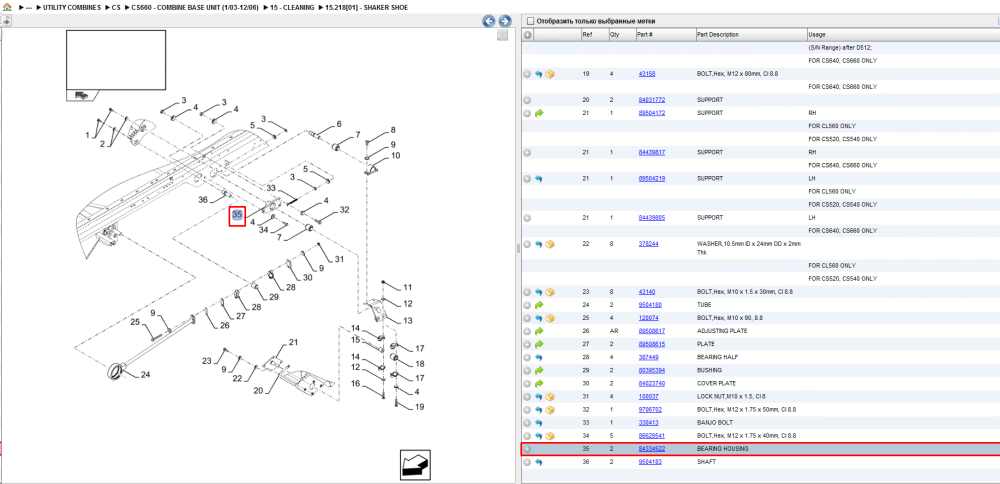
Task: Toggle the gray circle for BEARING HOUSING row
Action: coord(527,449)
